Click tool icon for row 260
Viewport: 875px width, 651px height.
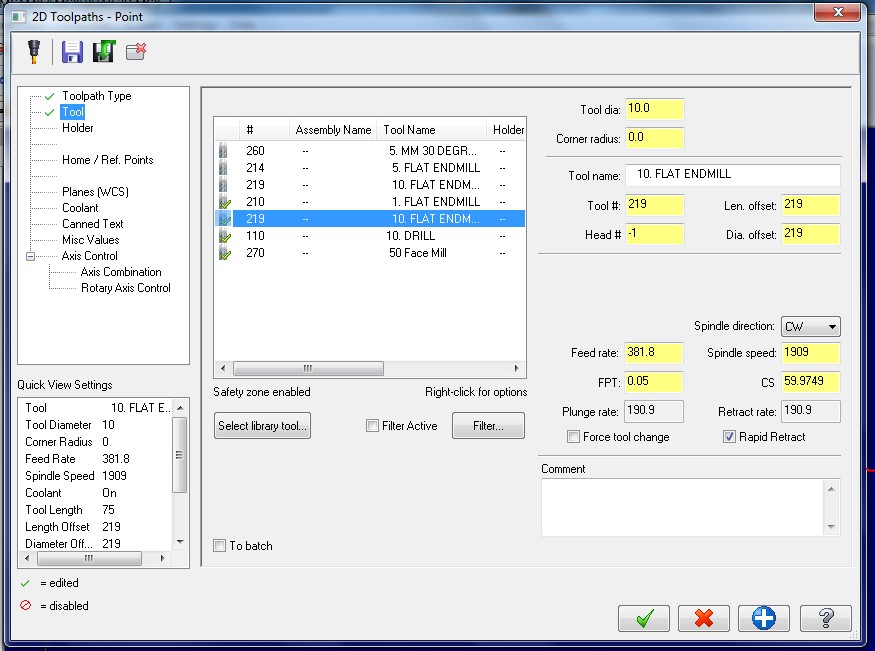[x=223, y=151]
